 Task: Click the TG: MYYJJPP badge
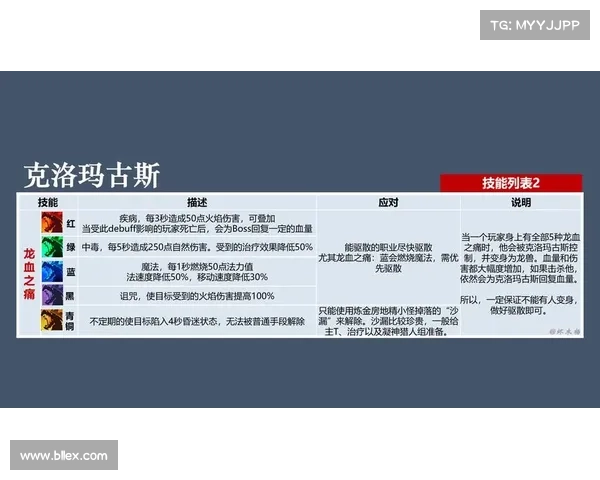coord(534,24)
